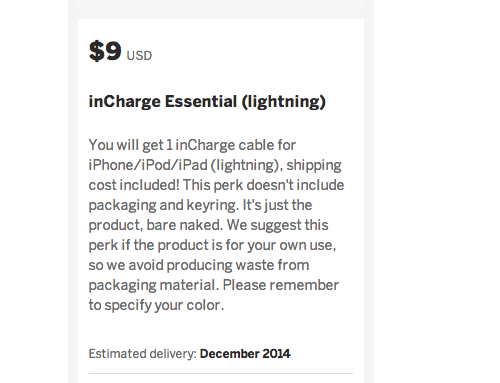
Task: Click the 'perk if the product is for your own use' line
Action: point(212,245)
